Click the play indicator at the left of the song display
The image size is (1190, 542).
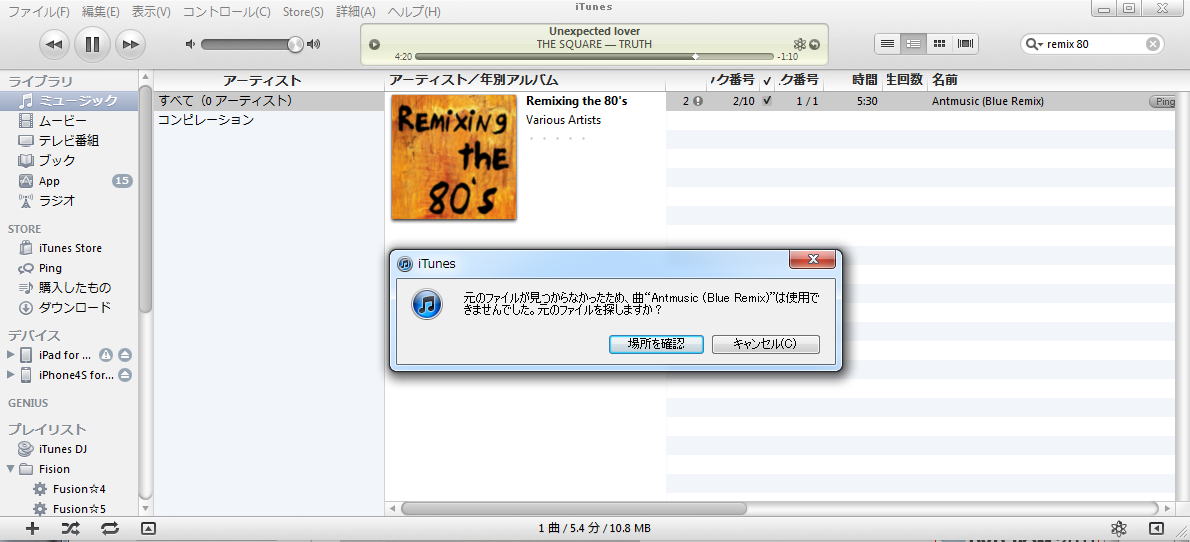tap(374, 44)
